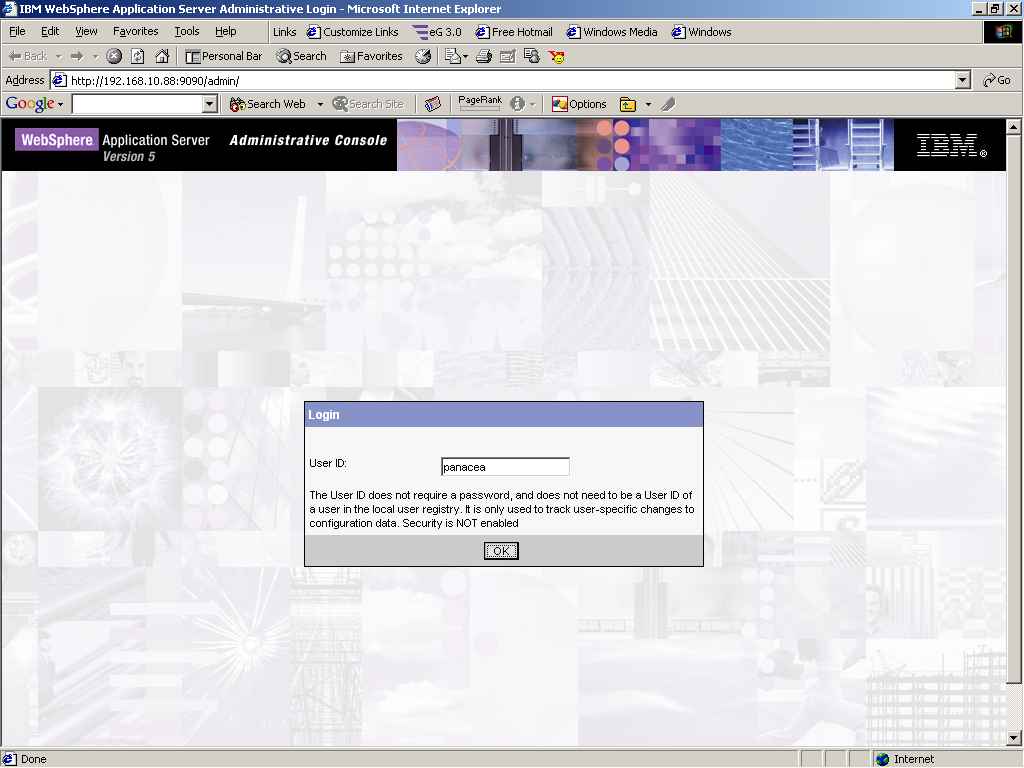The width and height of the screenshot is (1024, 768).
Task: Click the Stop loading icon
Action: tap(114, 56)
